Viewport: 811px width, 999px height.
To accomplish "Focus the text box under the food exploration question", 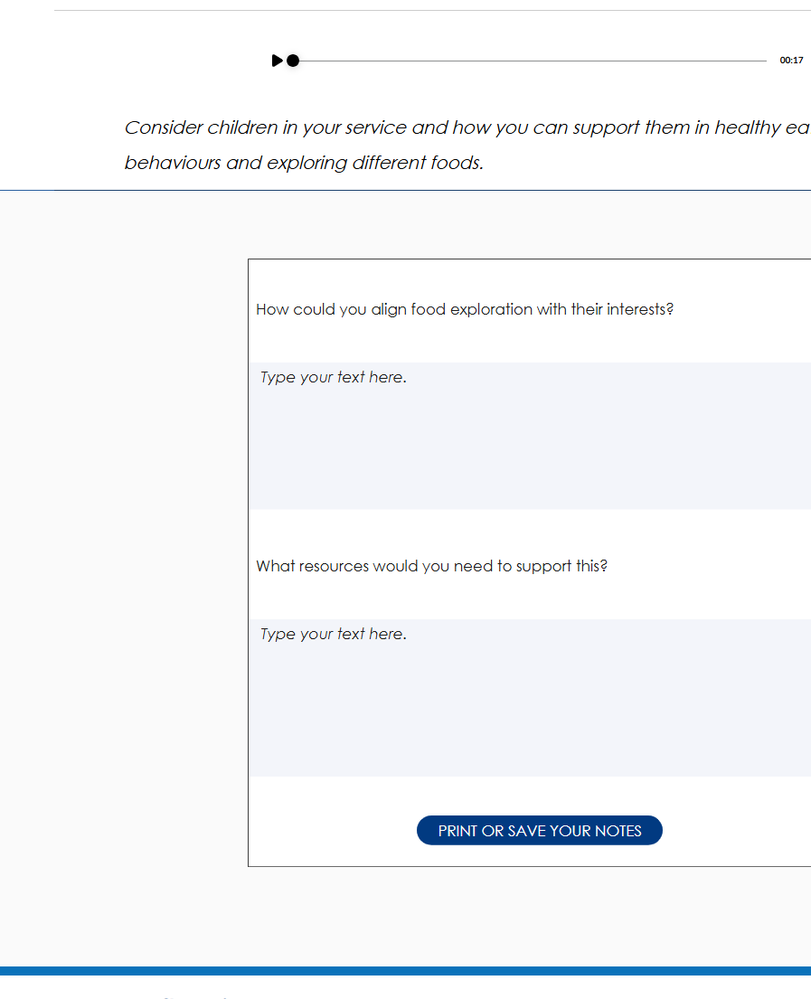I will [x=530, y=436].
